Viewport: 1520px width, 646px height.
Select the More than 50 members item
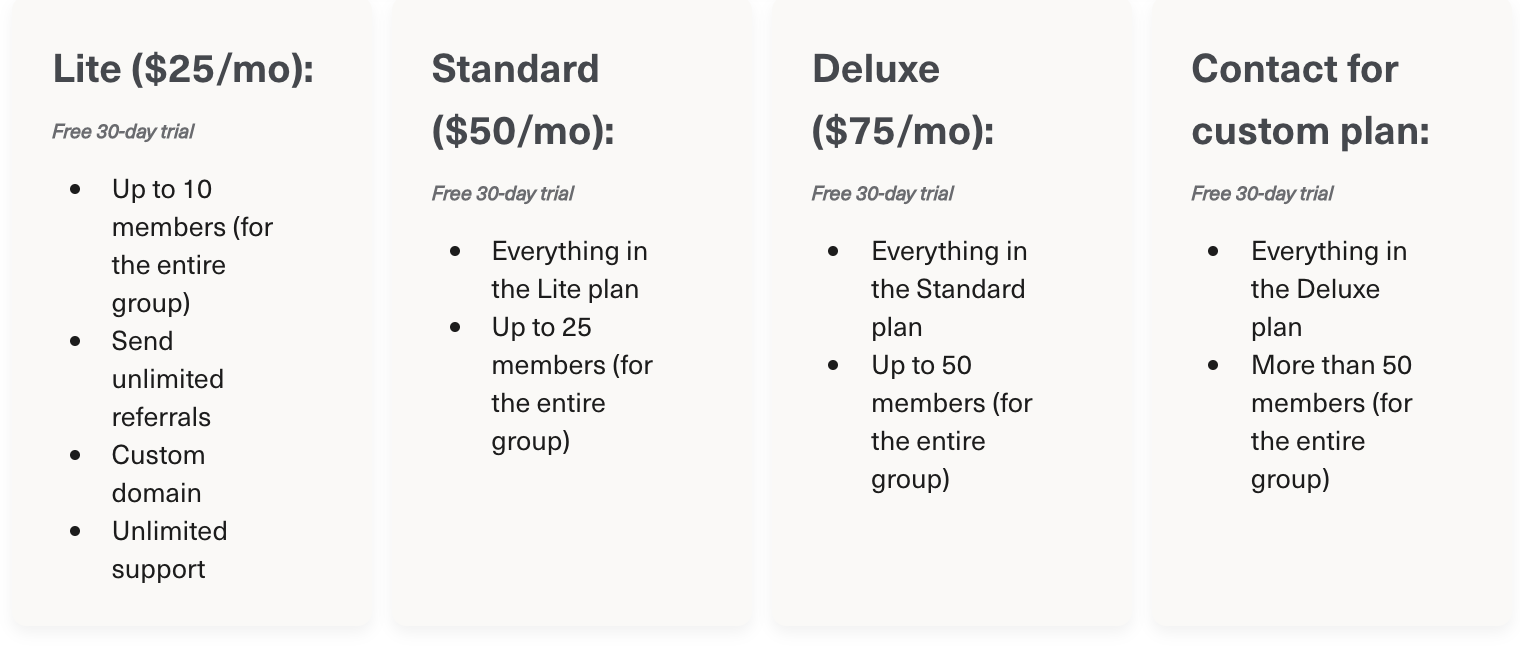tap(1331, 422)
